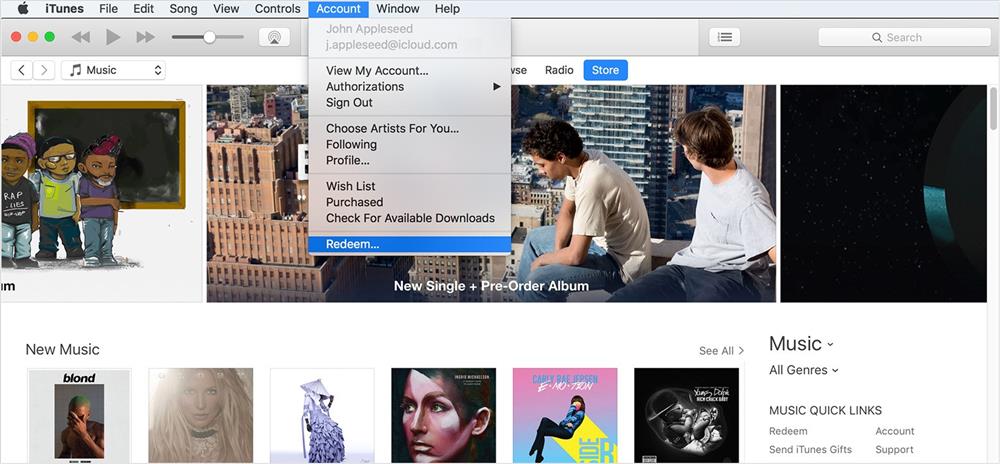Open the AirPlay output icon
This screenshot has height=464, width=1000.
274,37
